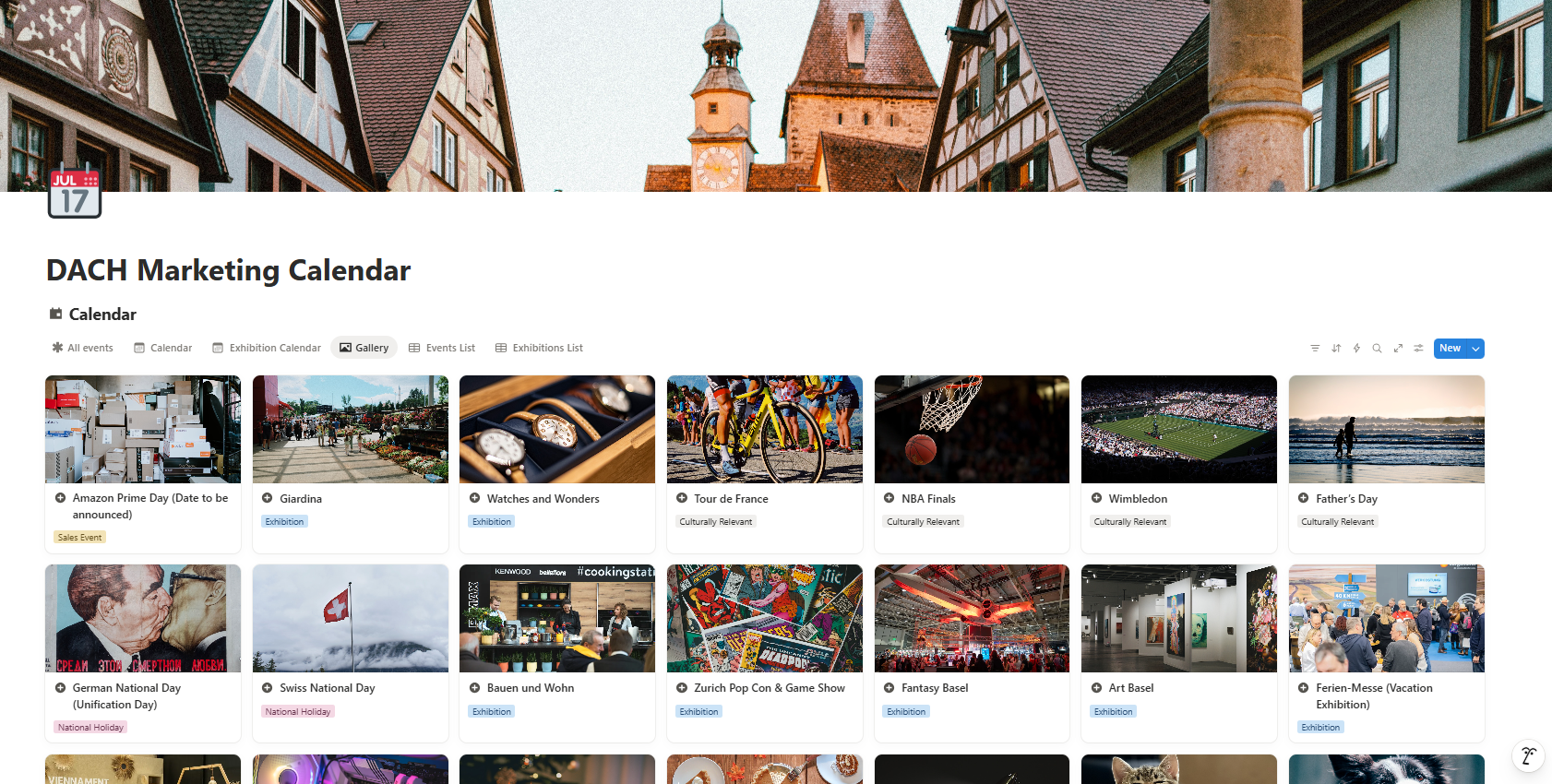Switch to the Events List view tab

click(x=441, y=348)
